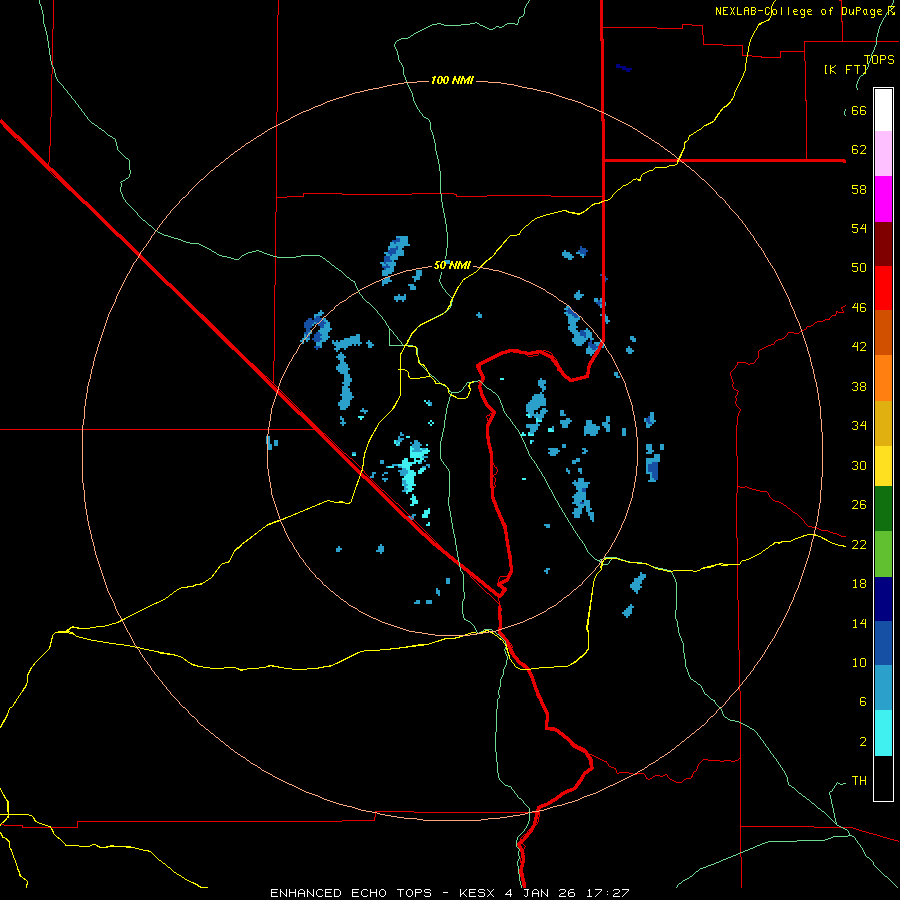The width and height of the screenshot is (900, 900).
Task: Click the black TH threshold legend swatch
Action: tap(883, 778)
